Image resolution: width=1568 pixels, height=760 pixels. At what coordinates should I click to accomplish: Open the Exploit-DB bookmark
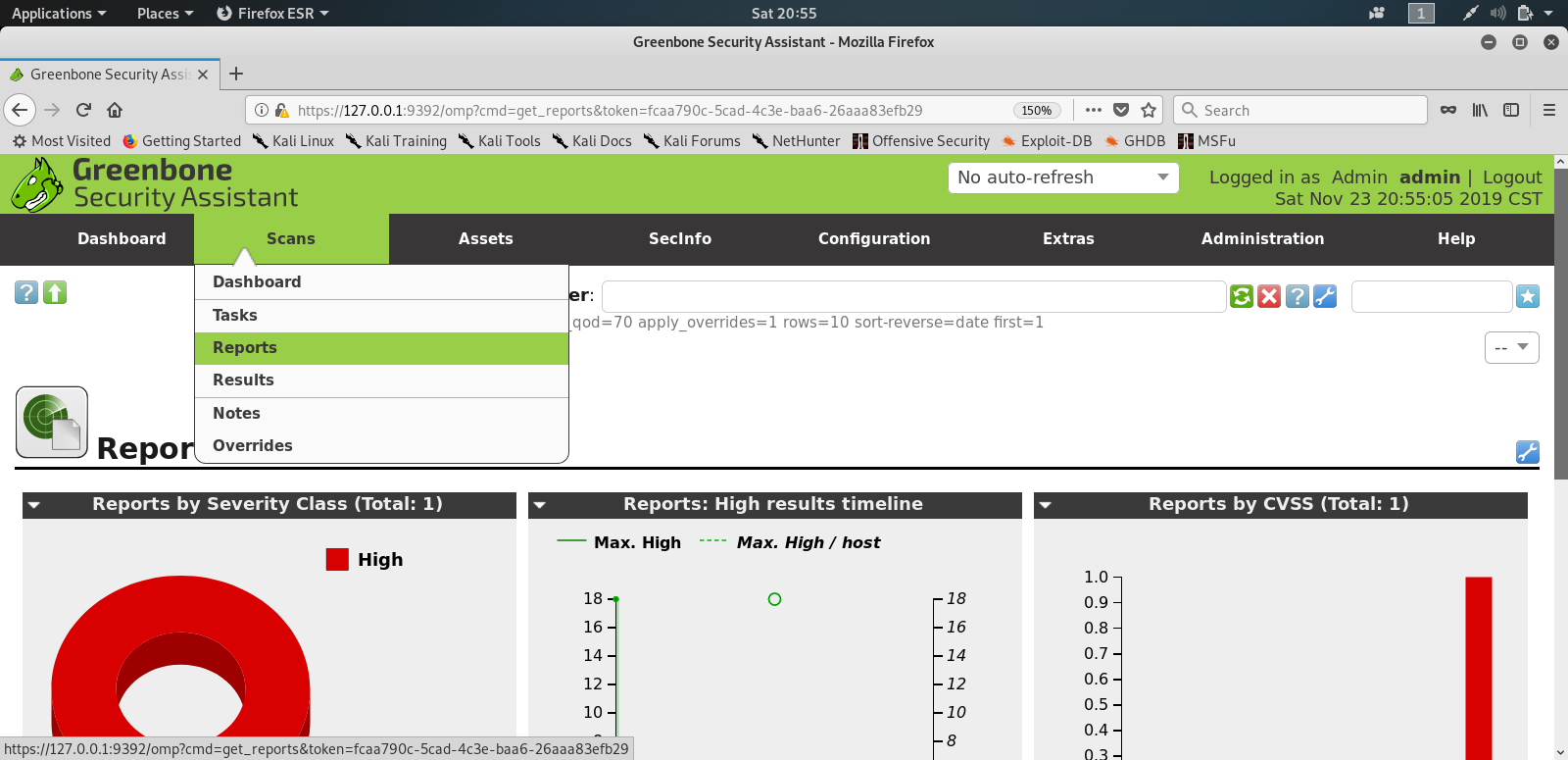pyautogui.click(x=1047, y=141)
